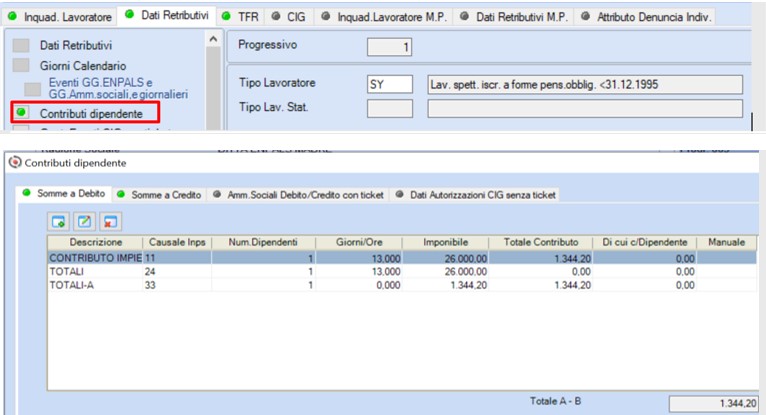Open the CIG tab
Screen dimensions: 766x415
[289, 17]
